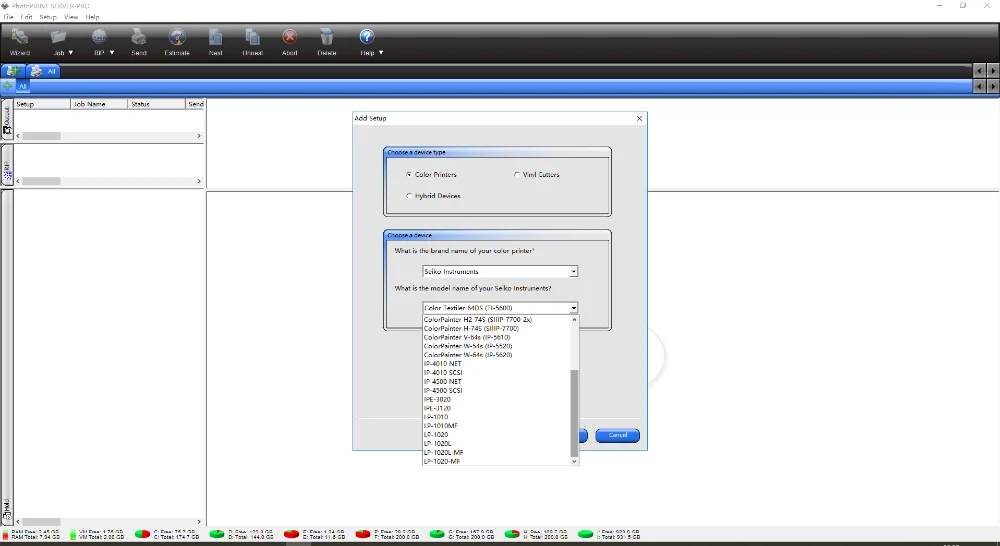Click the C: drive disk usage icon
Image resolution: width=1000 pixels, height=546 pixels.
(x=142, y=534)
